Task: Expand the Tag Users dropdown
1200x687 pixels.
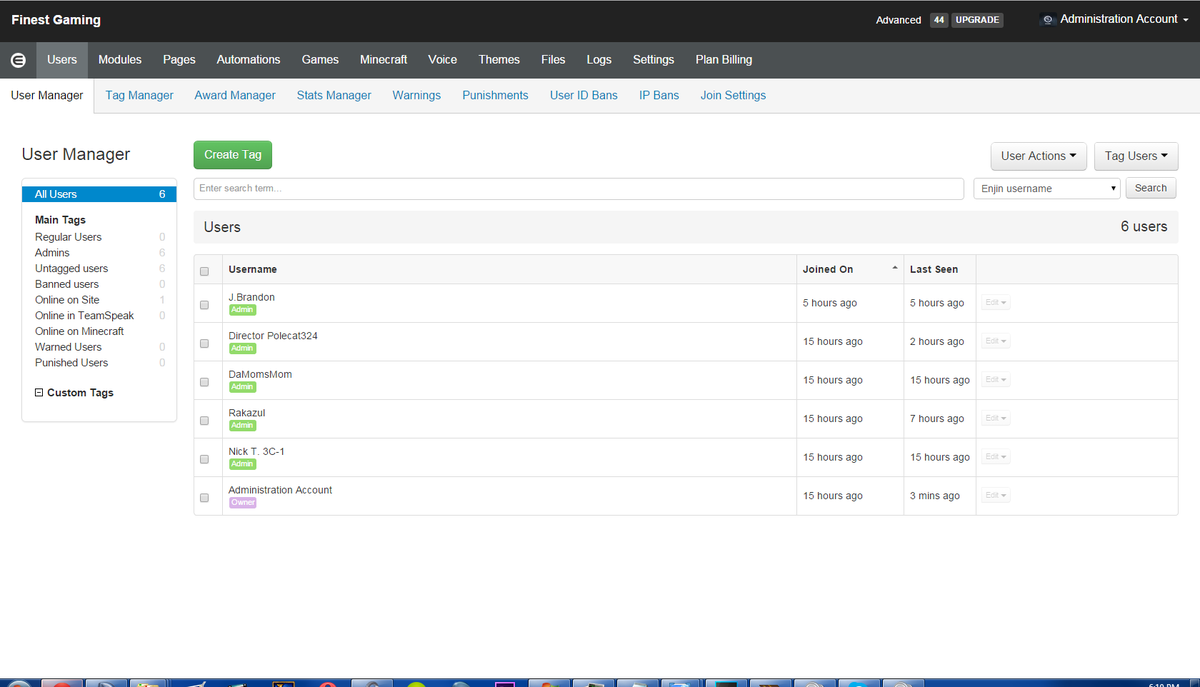Action: [1136, 156]
